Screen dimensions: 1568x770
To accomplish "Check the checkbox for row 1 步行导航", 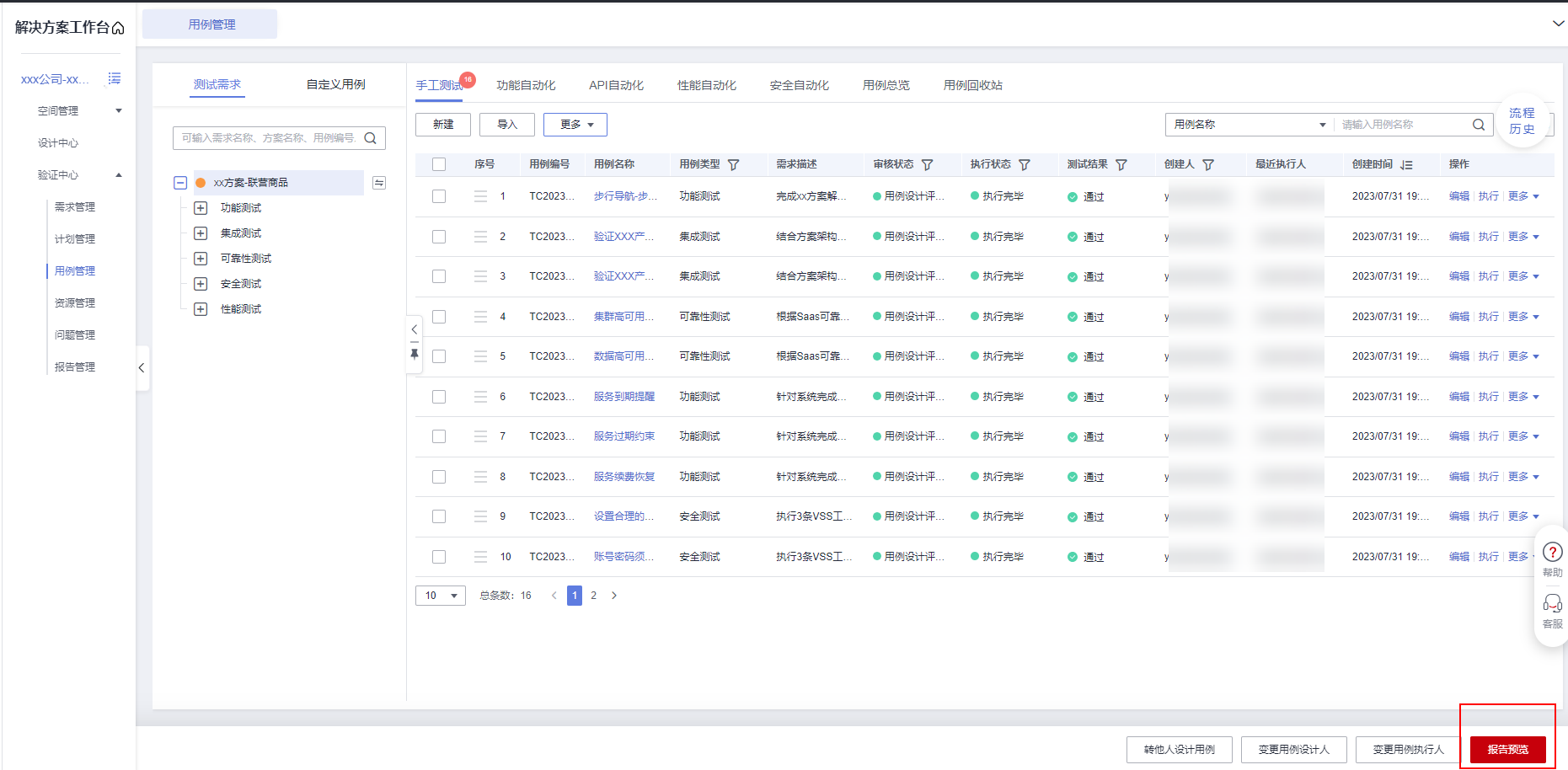I will (x=439, y=196).
